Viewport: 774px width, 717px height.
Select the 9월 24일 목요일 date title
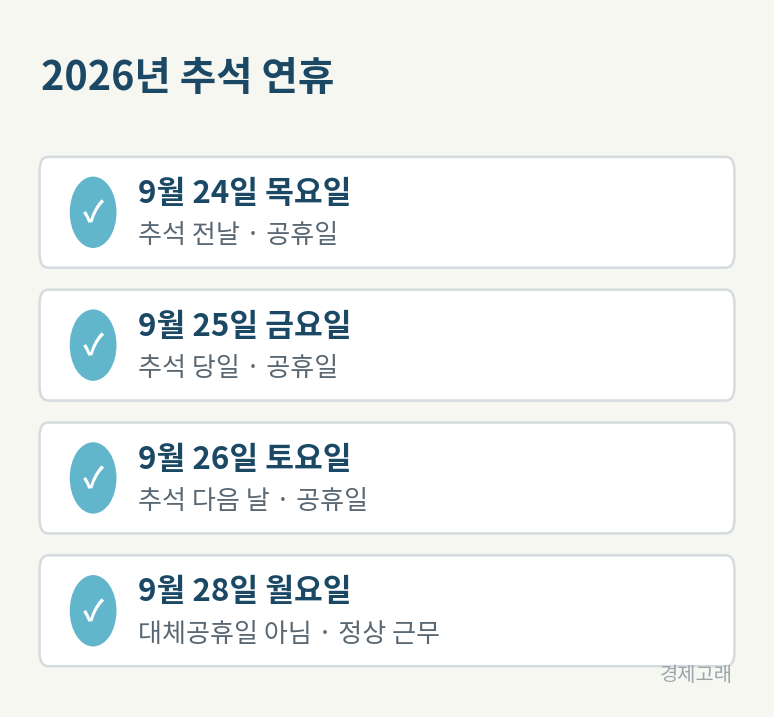[244, 191]
